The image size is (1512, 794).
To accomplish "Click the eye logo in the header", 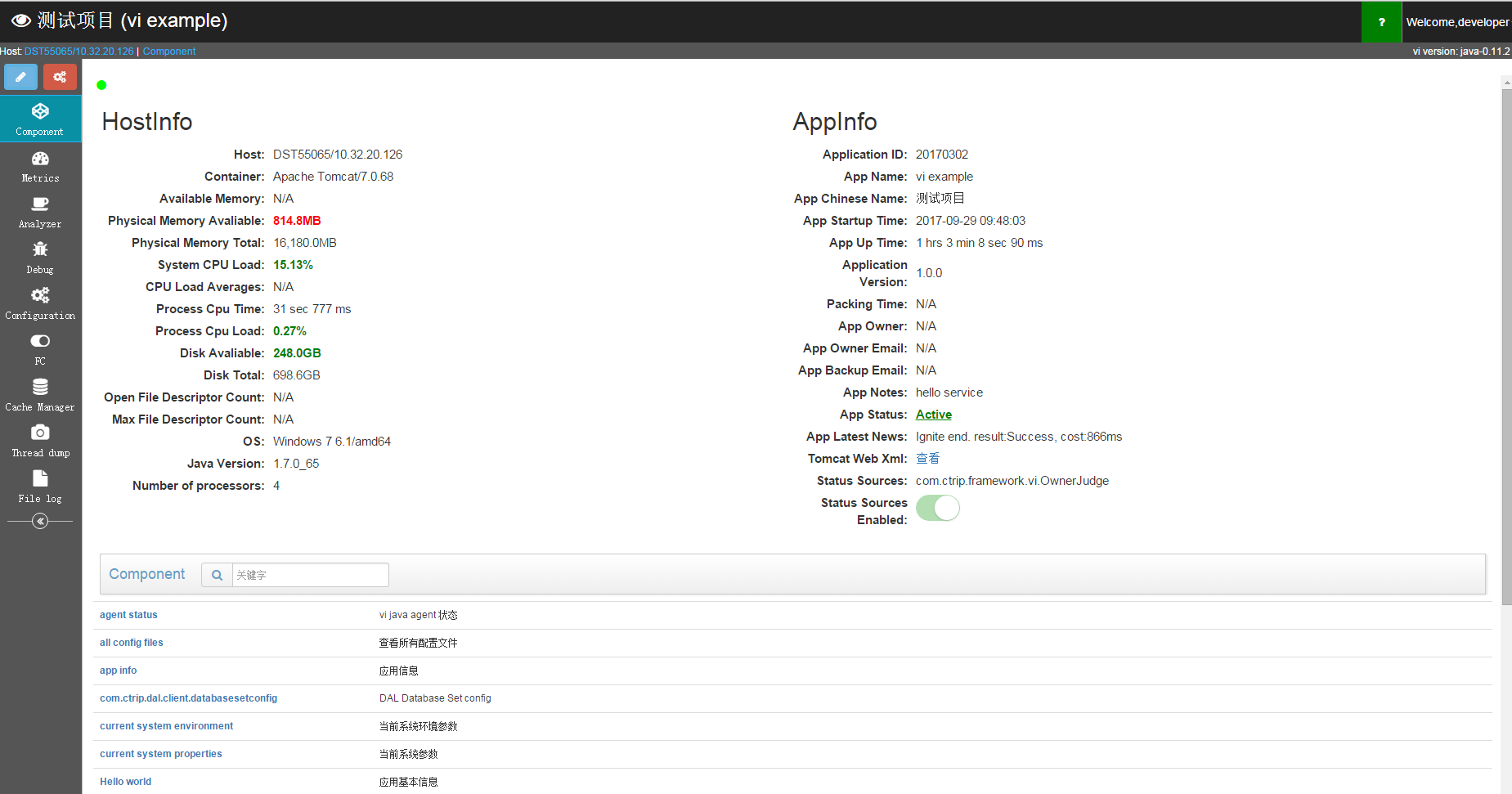I will pos(21,20).
